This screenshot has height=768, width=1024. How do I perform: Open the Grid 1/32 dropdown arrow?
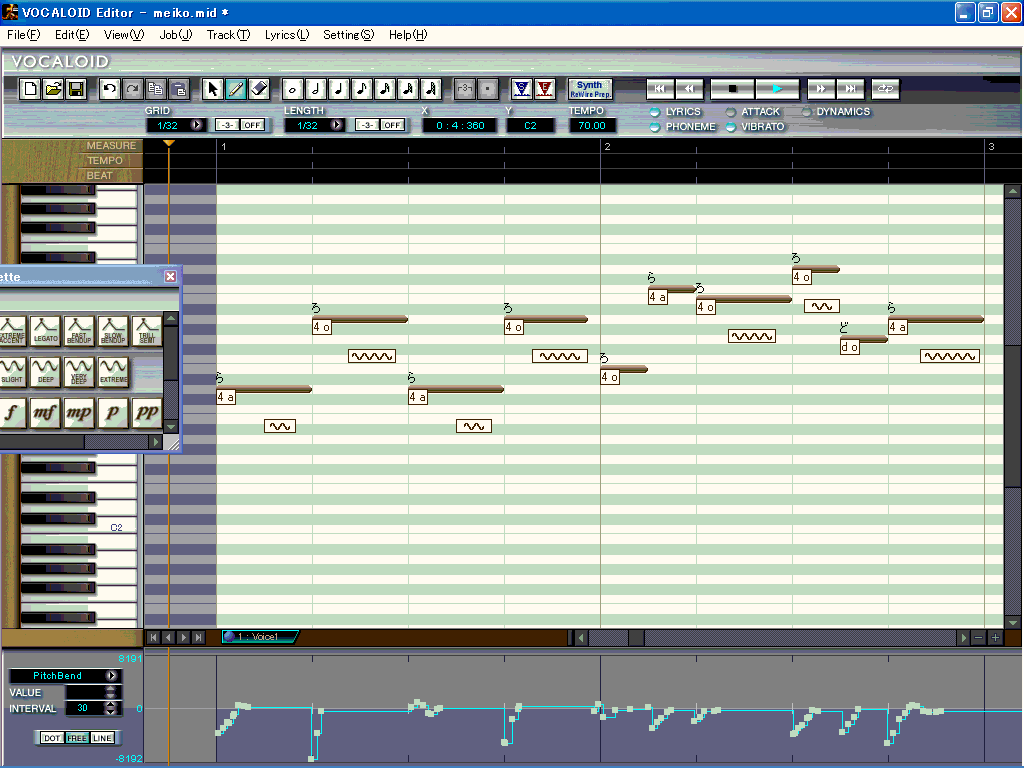tap(196, 125)
